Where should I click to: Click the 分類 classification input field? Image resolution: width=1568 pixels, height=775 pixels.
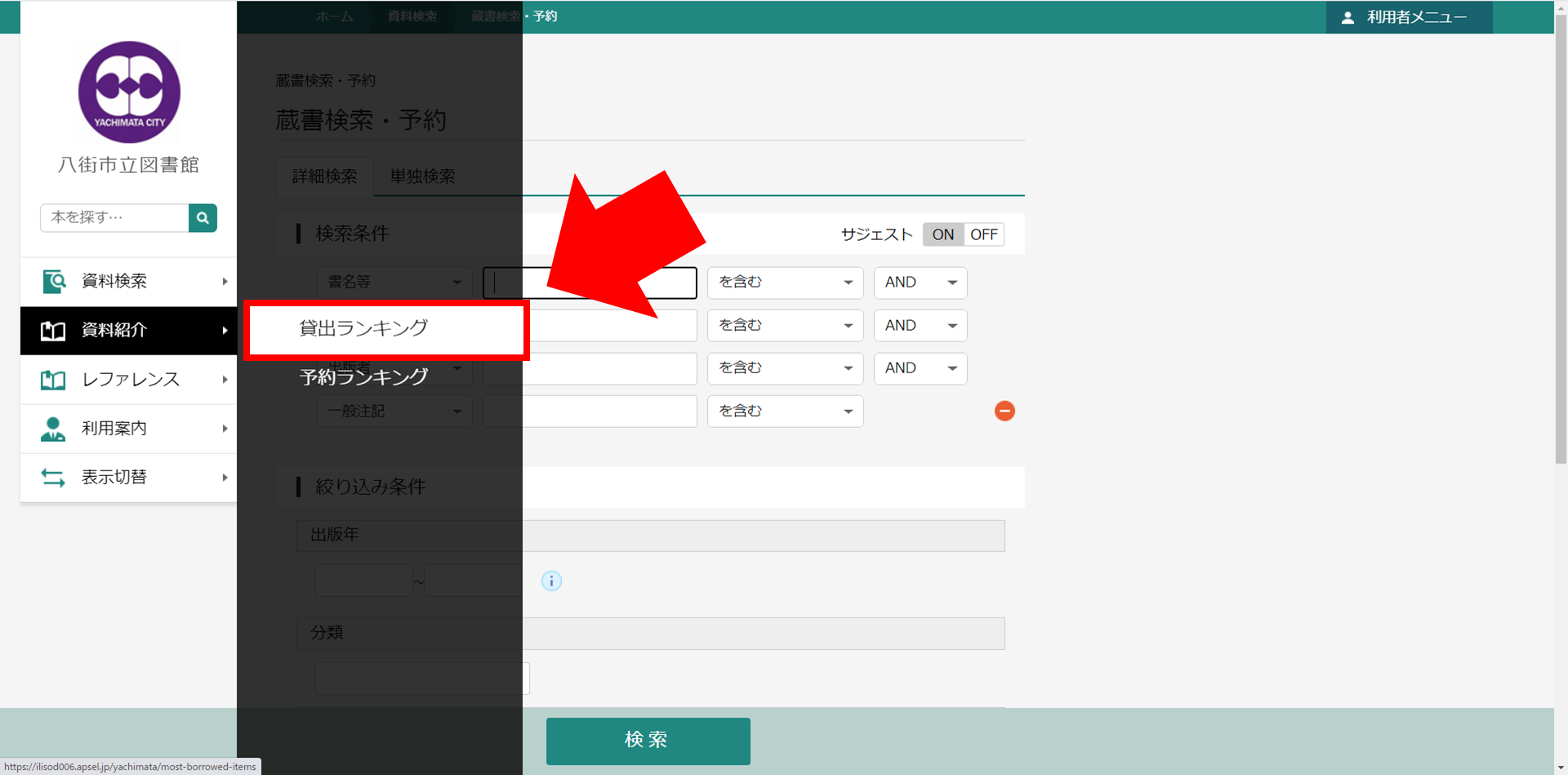(x=422, y=679)
